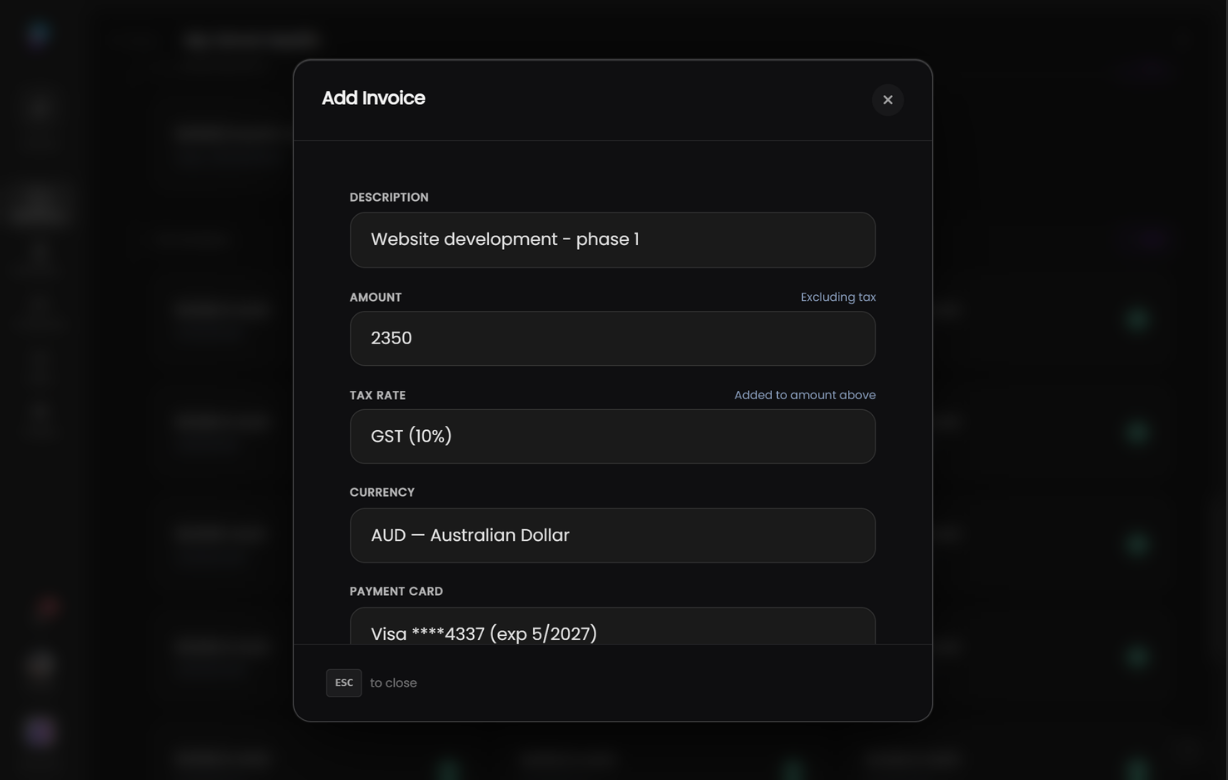This screenshot has width=1228, height=780.
Task: Click the gray icon above the profile avatar
Action: [40, 666]
